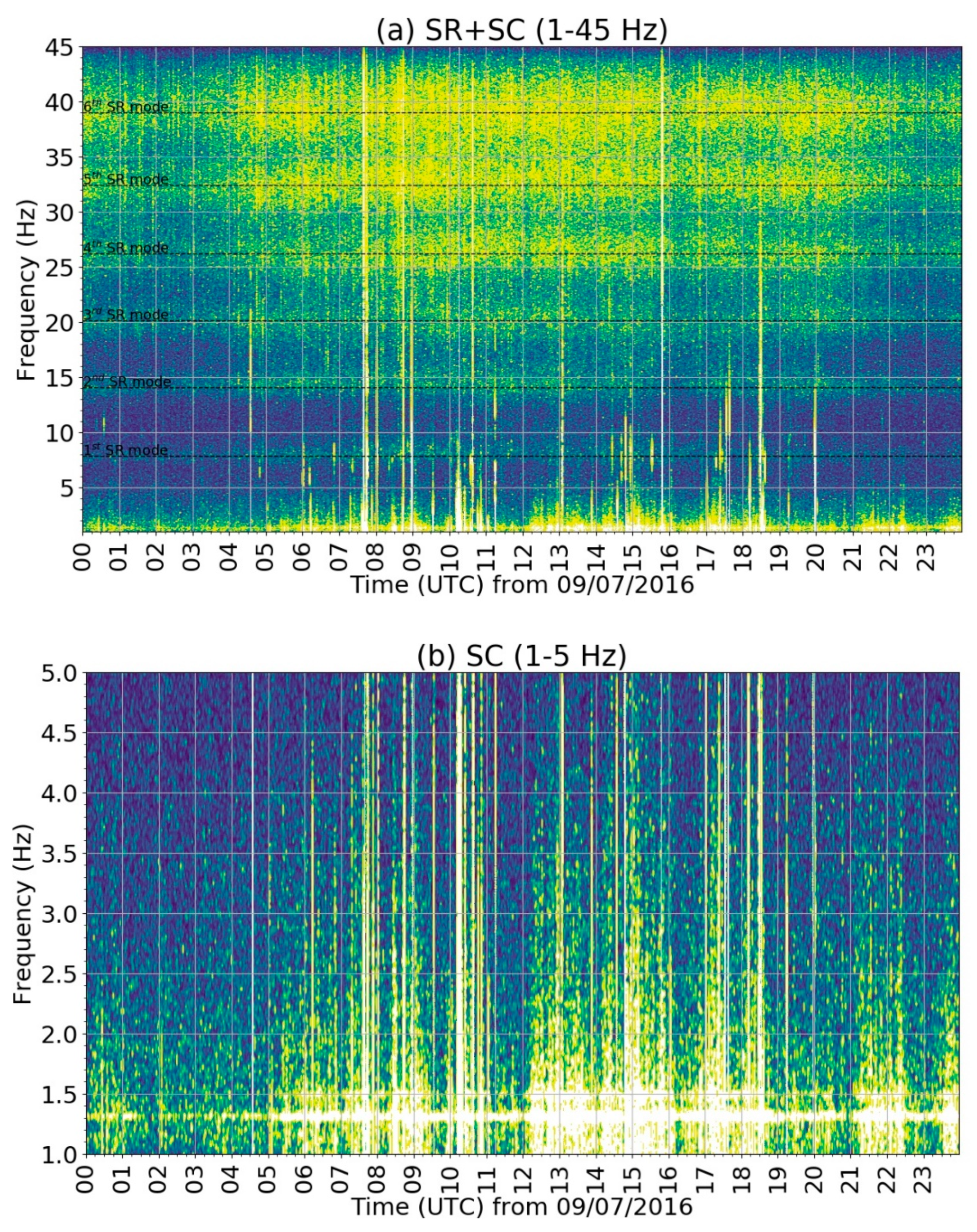The height and width of the screenshot is (1232, 977).
Task: Click the 45 Hz tick in plot (a)
Action: point(59,47)
